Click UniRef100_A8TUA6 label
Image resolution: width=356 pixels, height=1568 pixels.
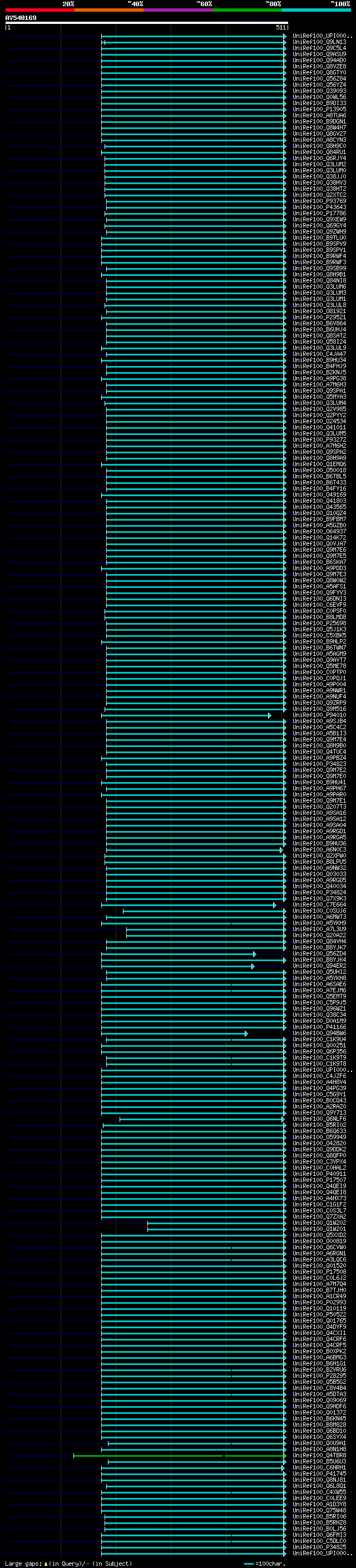tap(319, 115)
